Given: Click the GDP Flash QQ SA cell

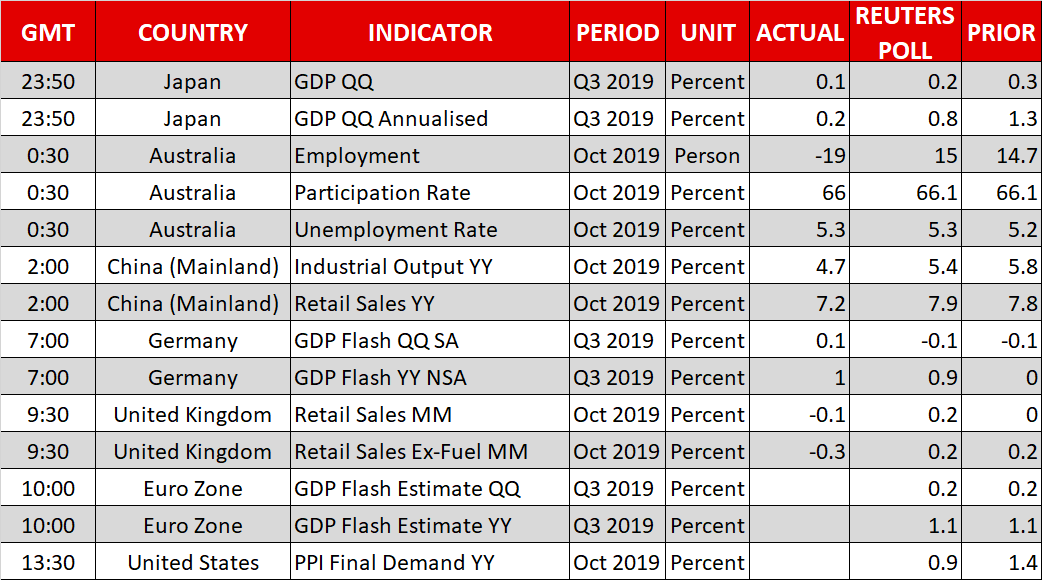Looking at the screenshot, I should pos(376,341).
